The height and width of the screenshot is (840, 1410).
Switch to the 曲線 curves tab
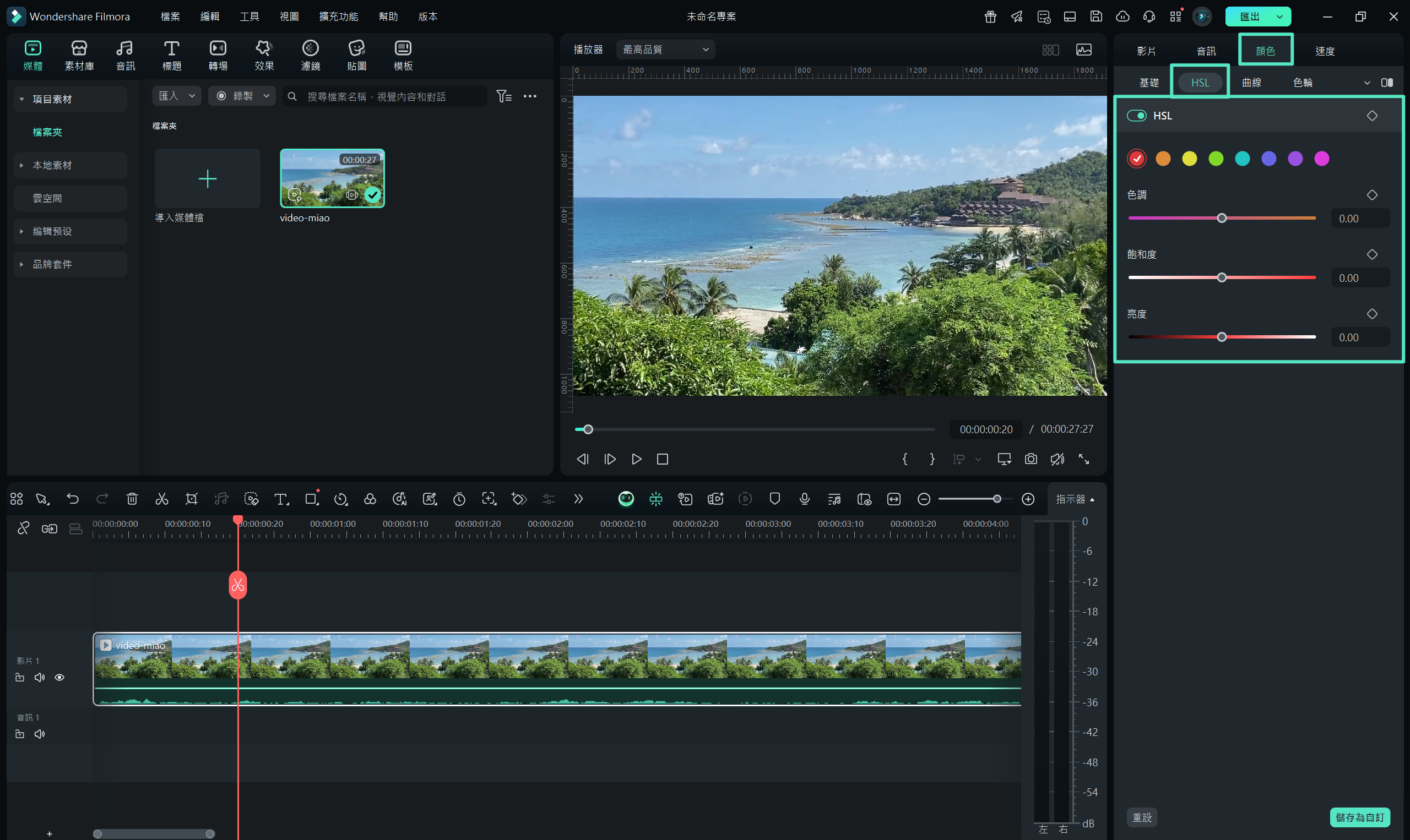(x=1251, y=83)
